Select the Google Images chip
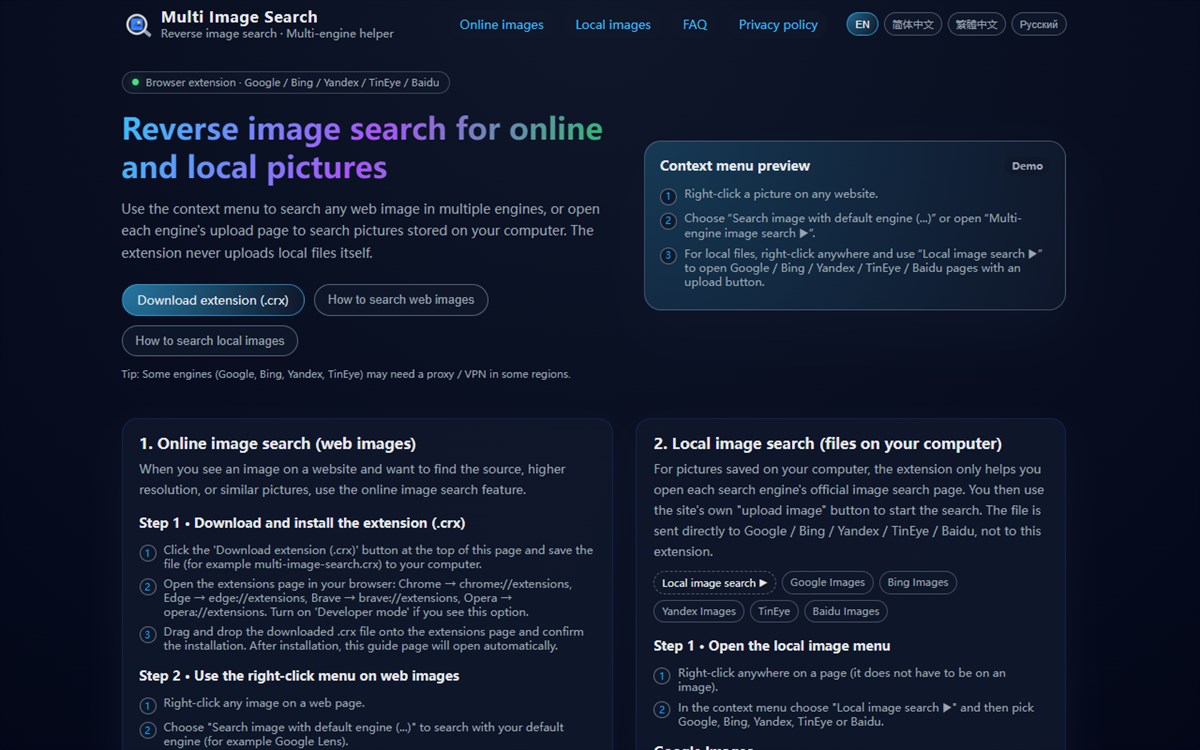Screen dimensions: 1200x750 coord(828,583)
